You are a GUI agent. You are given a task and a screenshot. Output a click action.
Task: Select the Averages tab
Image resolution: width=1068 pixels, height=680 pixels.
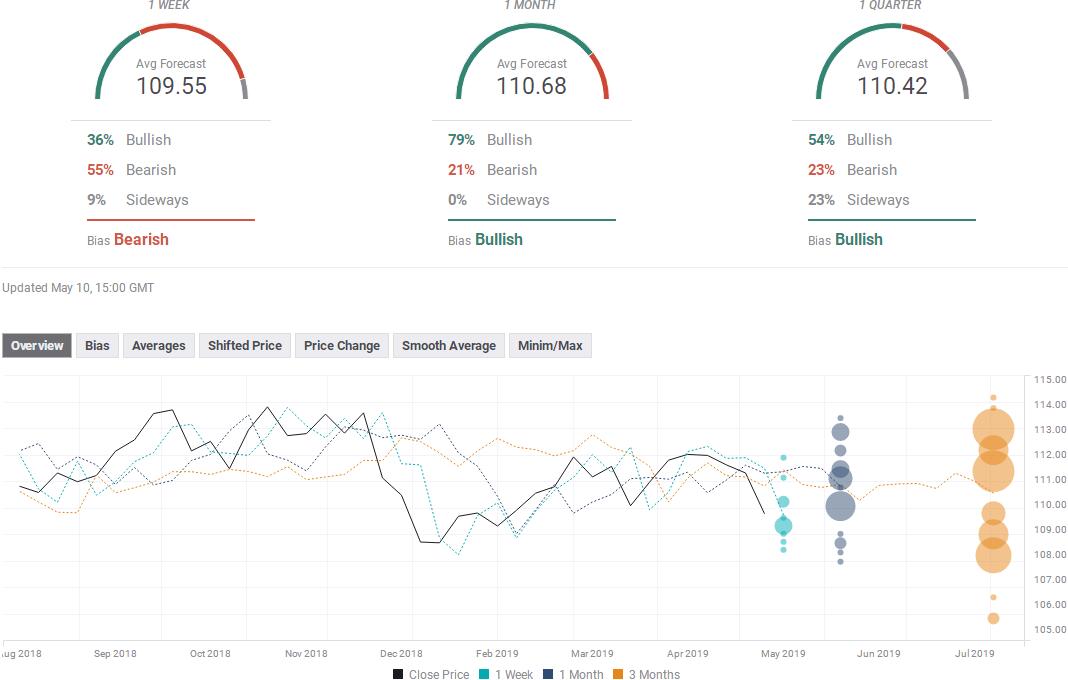[158, 346]
